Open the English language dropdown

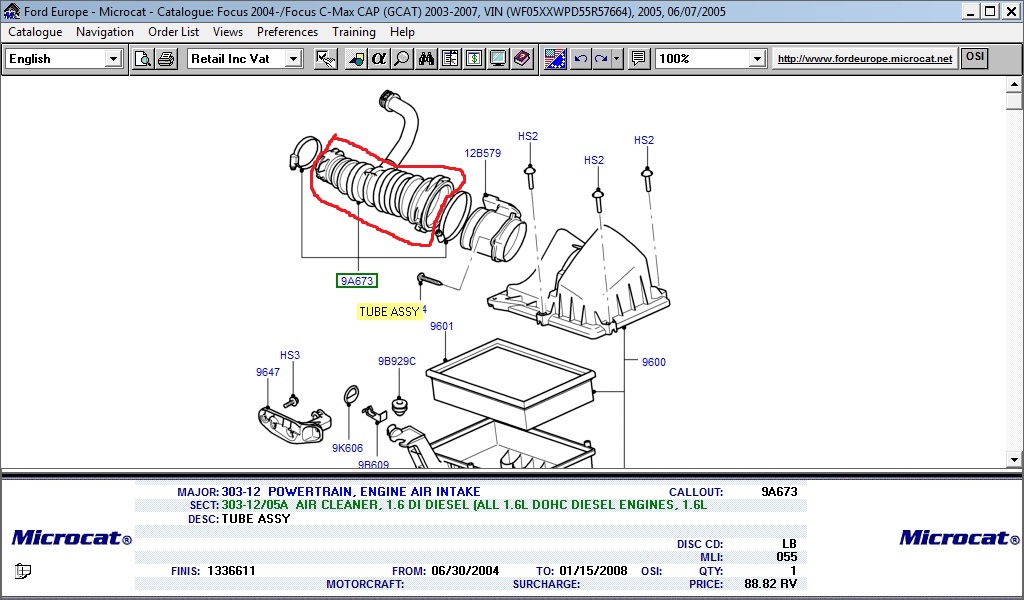click(113, 59)
